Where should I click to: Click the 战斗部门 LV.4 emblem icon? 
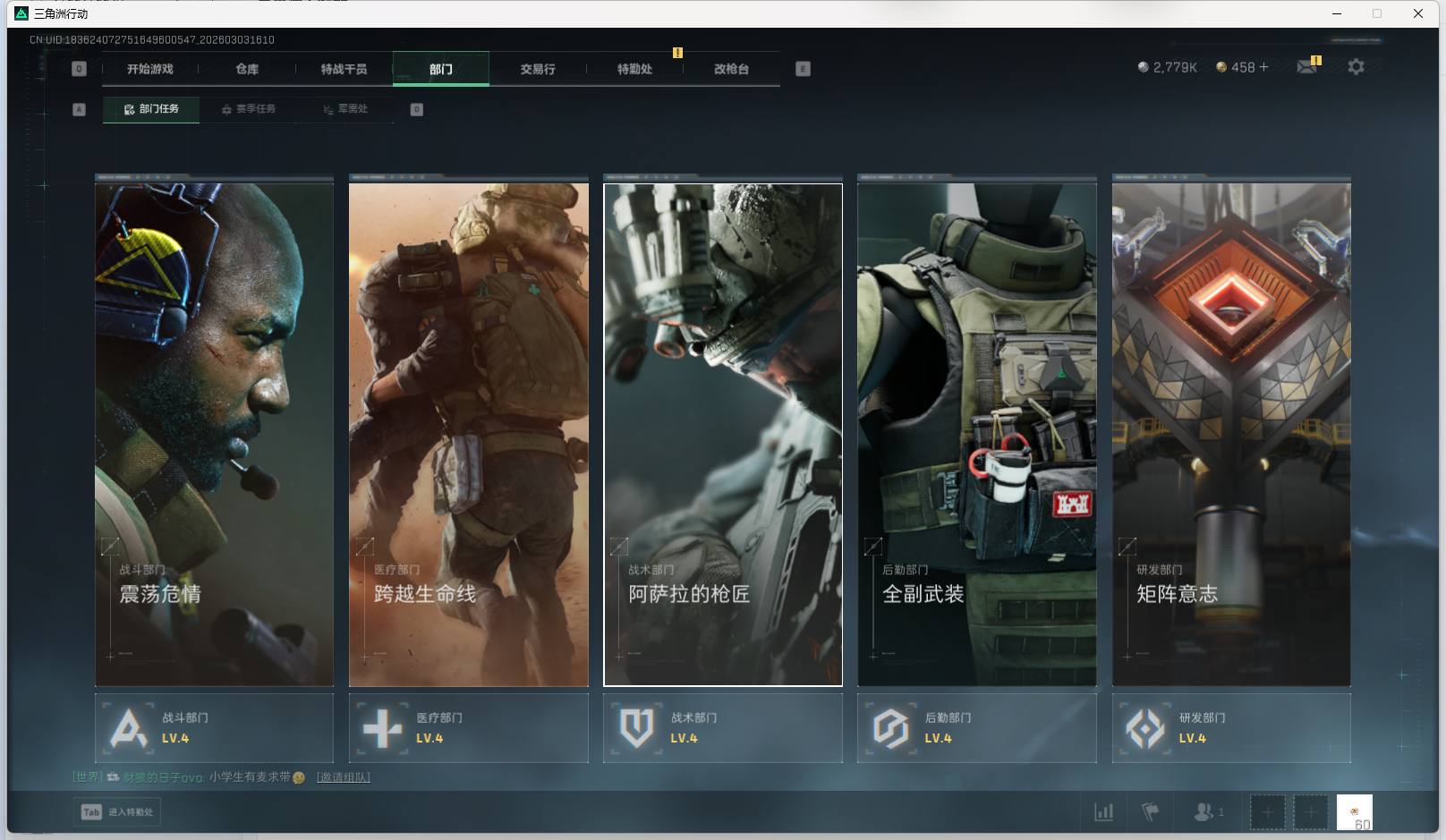128,728
